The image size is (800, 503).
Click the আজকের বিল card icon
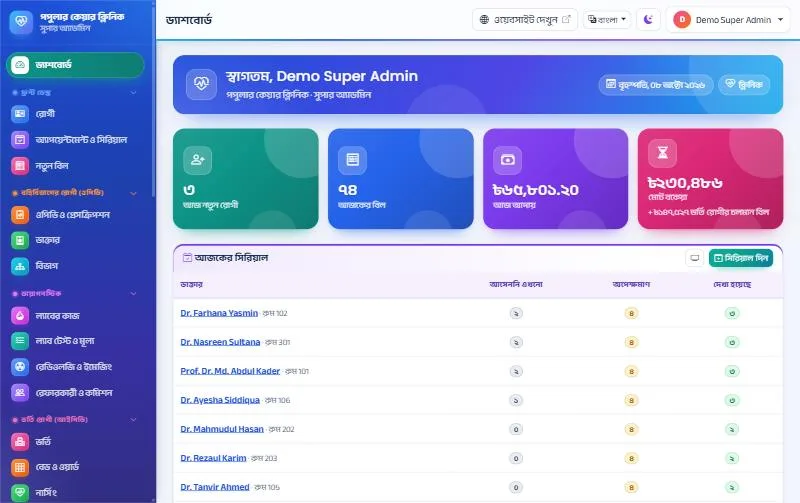click(353, 160)
